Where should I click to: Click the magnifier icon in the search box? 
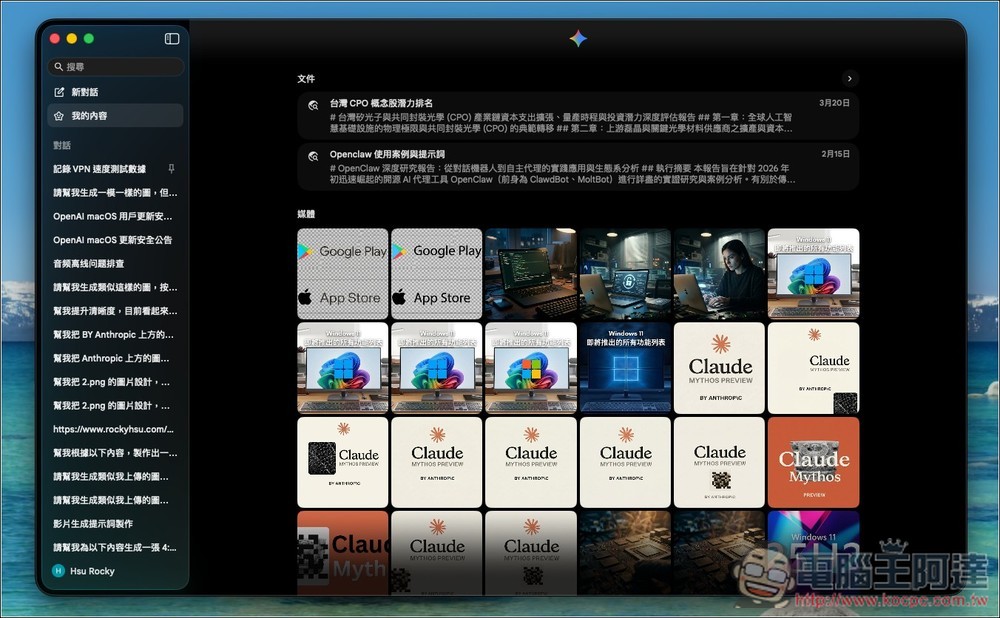pos(59,67)
